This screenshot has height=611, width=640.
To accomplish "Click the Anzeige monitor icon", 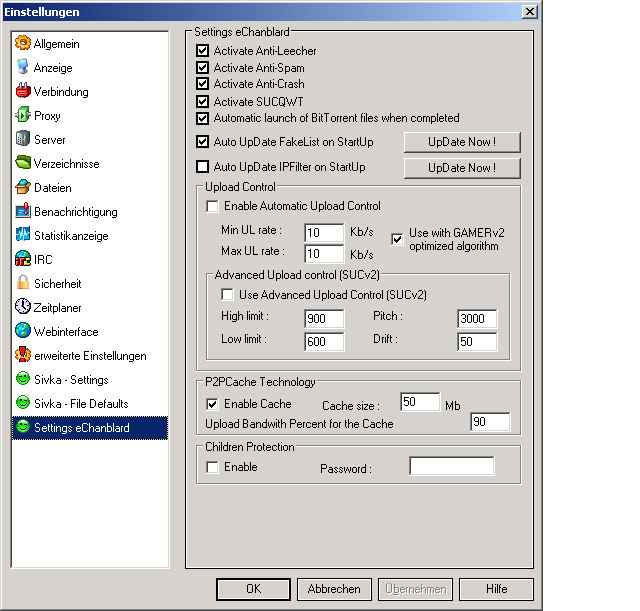I will 23,67.
